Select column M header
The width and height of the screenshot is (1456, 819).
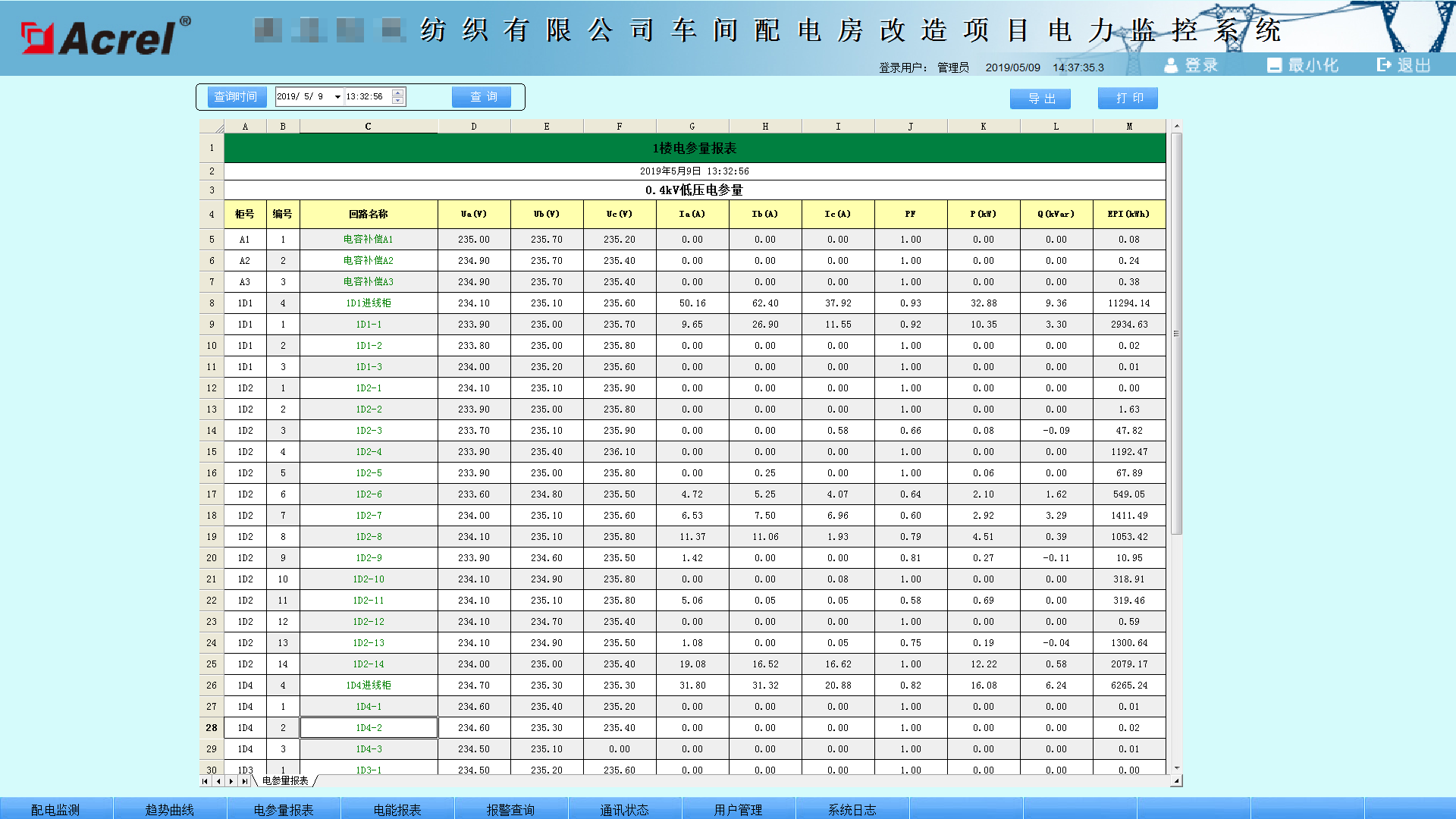pyautogui.click(x=1129, y=127)
